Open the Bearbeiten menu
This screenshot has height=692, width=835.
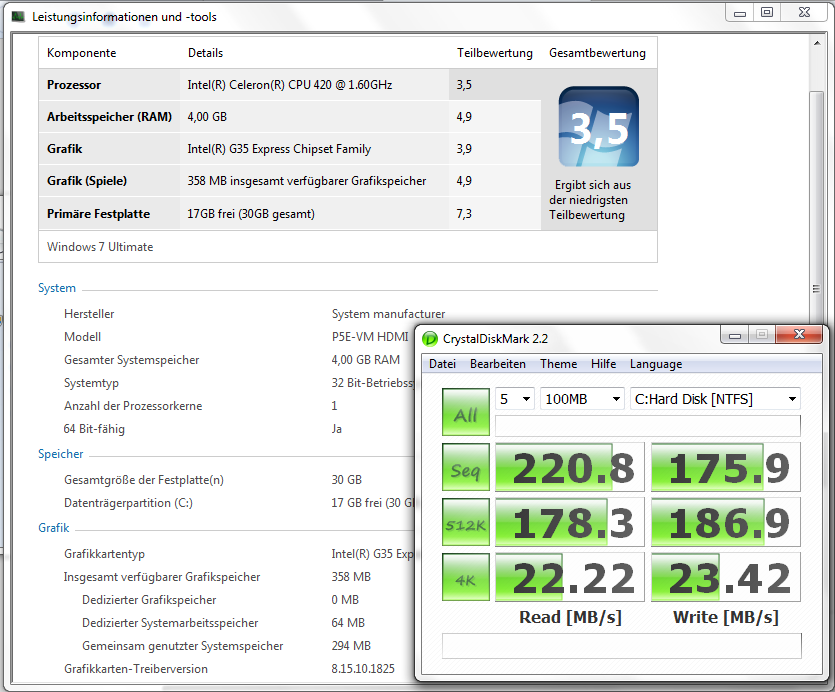(497, 364)
